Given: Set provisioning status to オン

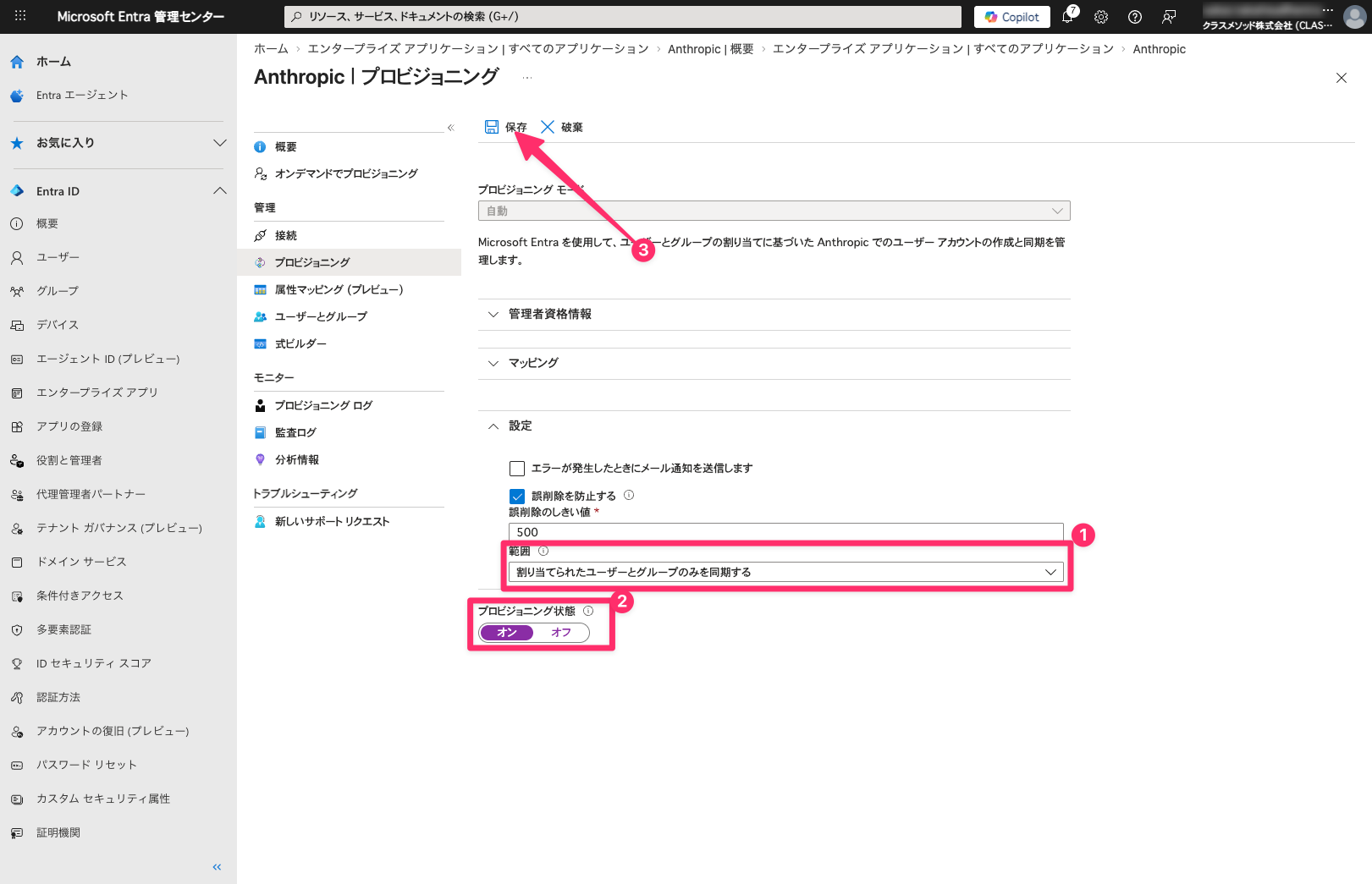Looking at the screenshot, I should 506,633.
